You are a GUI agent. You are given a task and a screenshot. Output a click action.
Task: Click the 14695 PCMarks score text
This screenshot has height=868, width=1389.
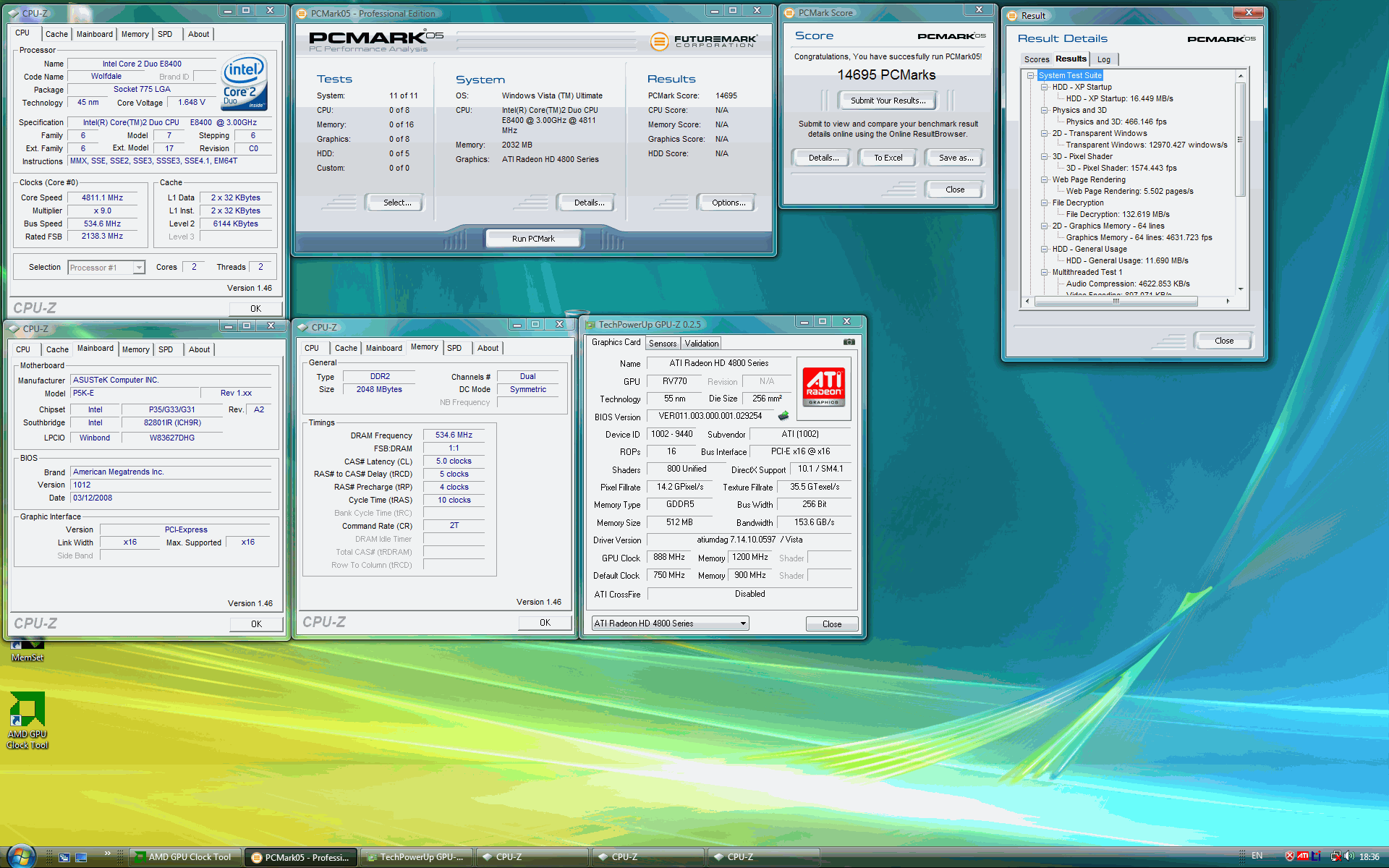point(886,75)
